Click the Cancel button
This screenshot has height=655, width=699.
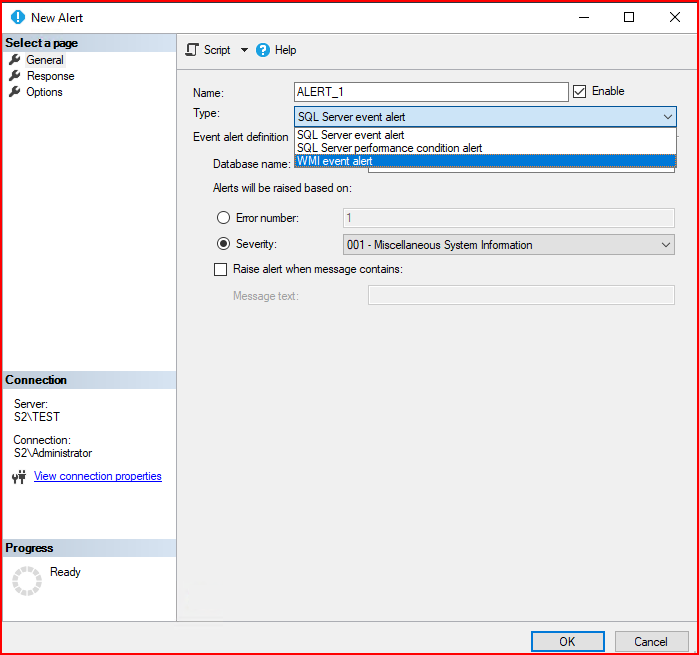pyautogui.click(x=651, y=642)
